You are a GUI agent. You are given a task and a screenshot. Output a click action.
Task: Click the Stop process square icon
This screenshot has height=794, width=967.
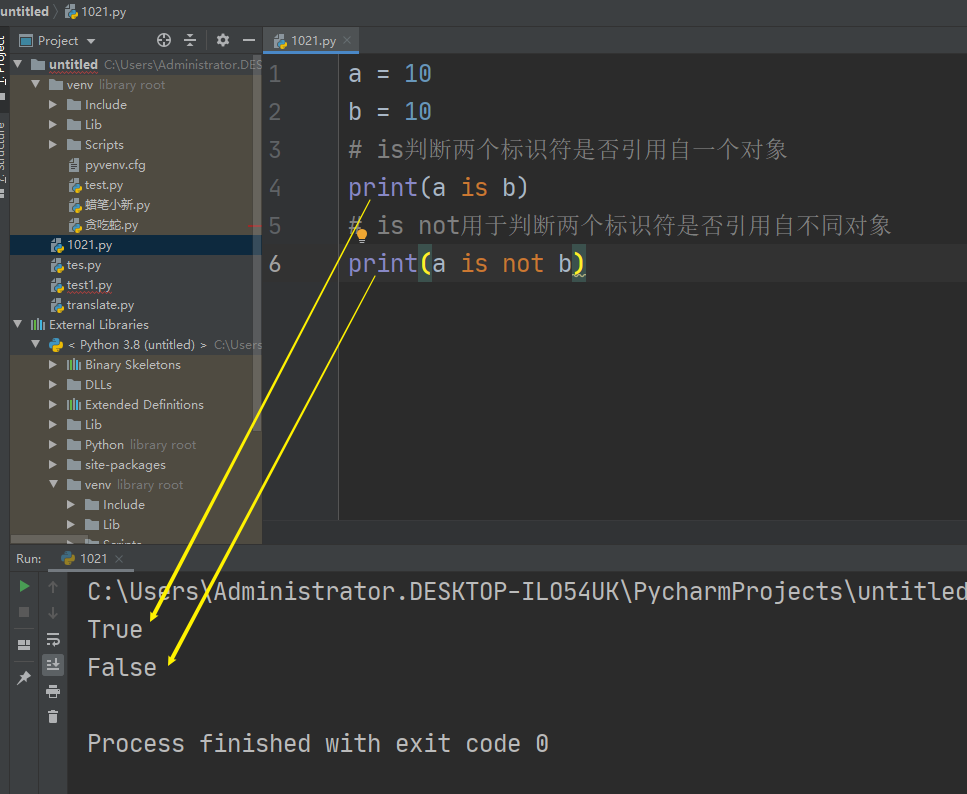[23, 610]
